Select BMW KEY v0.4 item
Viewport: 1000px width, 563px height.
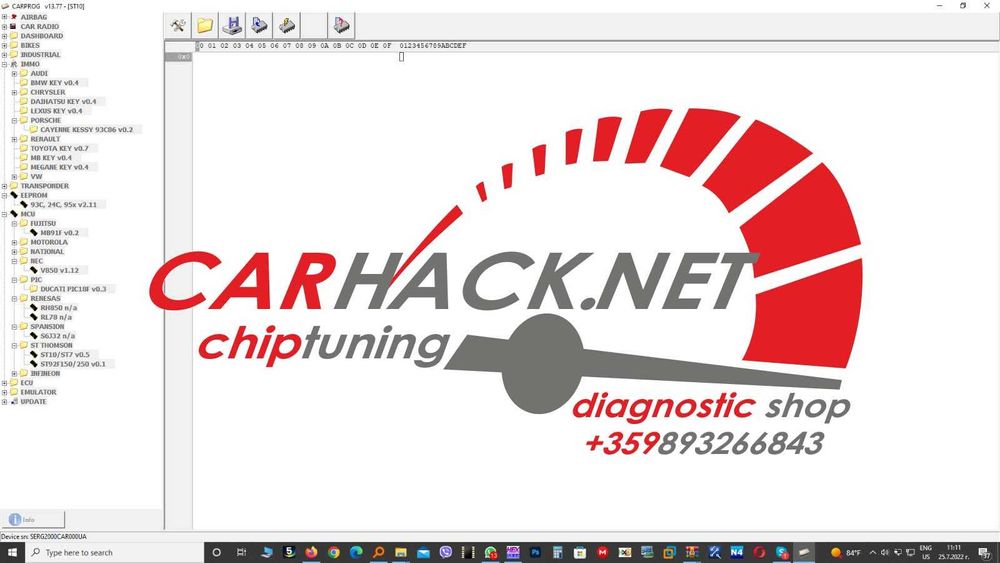[x=55, y=83]
